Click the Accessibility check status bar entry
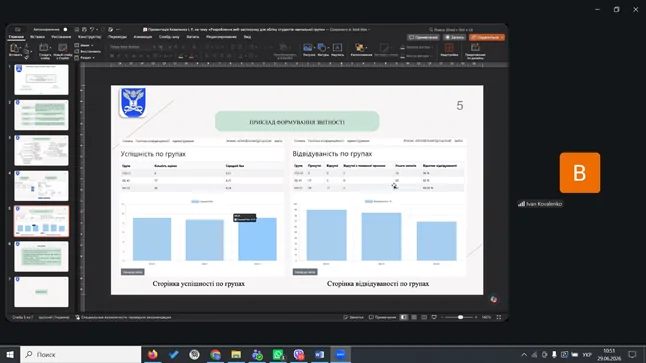This screenshot has width=646, height=363. (x=123, y=317)
